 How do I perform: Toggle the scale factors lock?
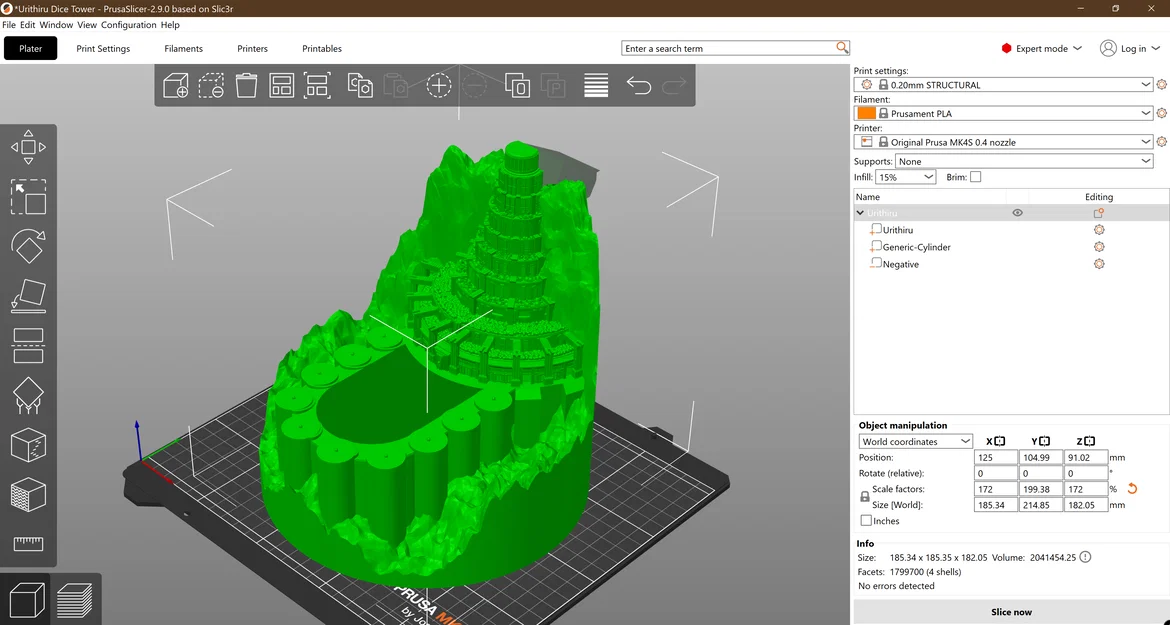pos(865,497)
